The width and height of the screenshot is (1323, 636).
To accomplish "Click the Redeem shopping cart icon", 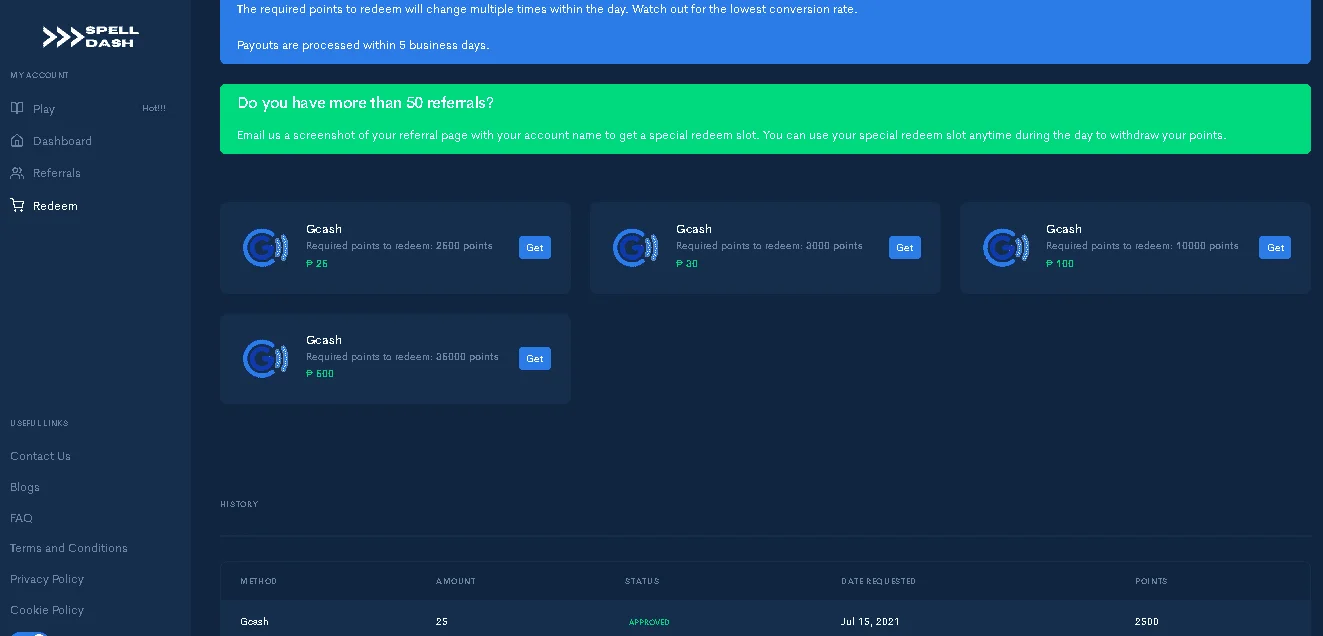I will click(17, 205).
